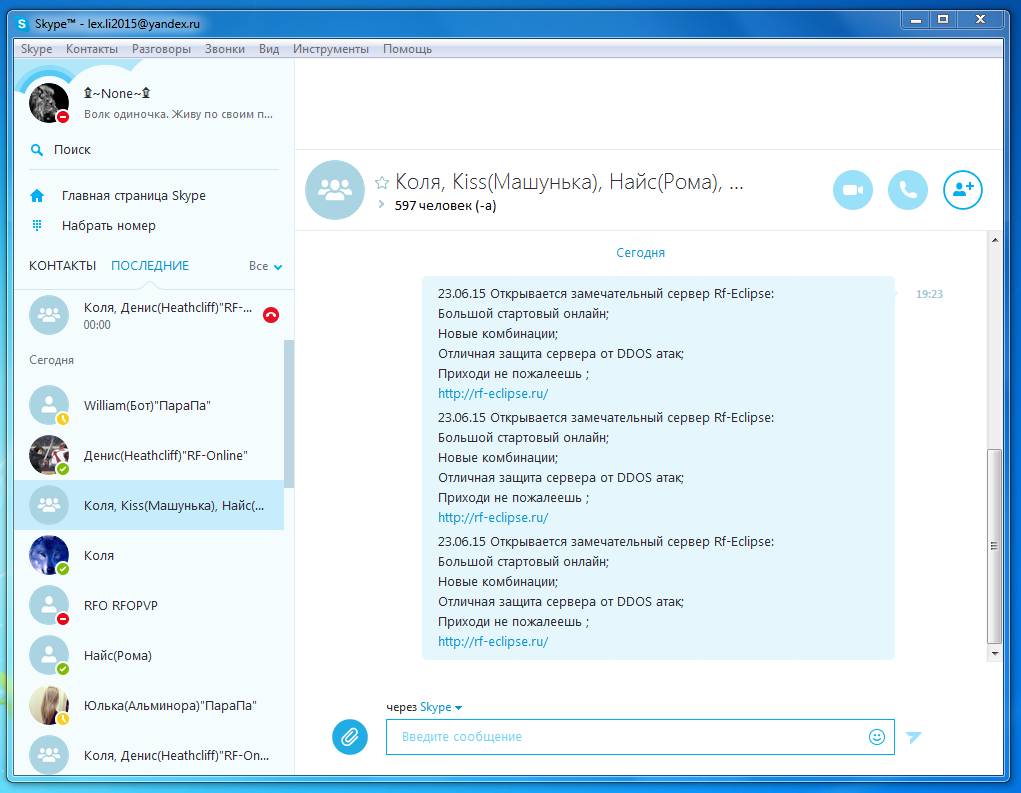Open the Все contacts filter dropdown
This screenshot has width=1021, height=793.
coord(266,266)
